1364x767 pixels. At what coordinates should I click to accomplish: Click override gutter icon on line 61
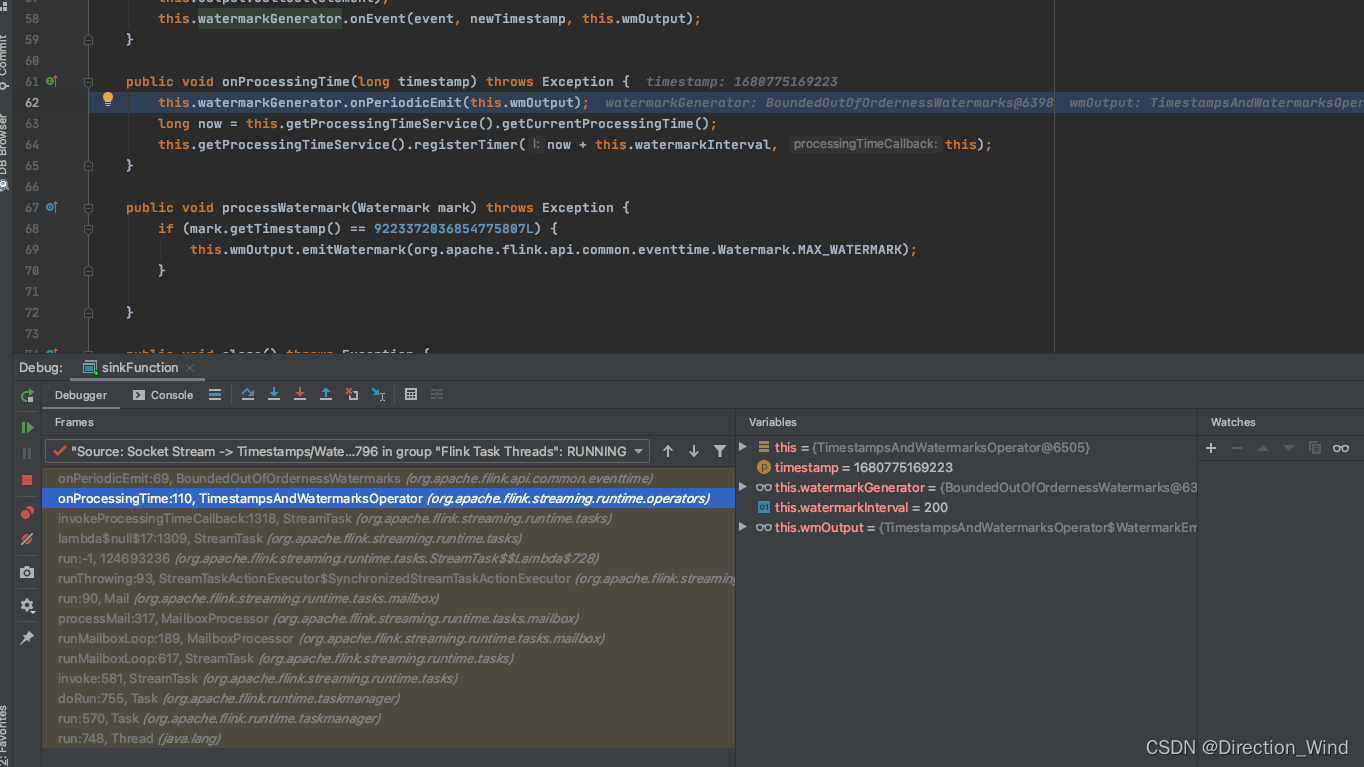pos(52,81)
